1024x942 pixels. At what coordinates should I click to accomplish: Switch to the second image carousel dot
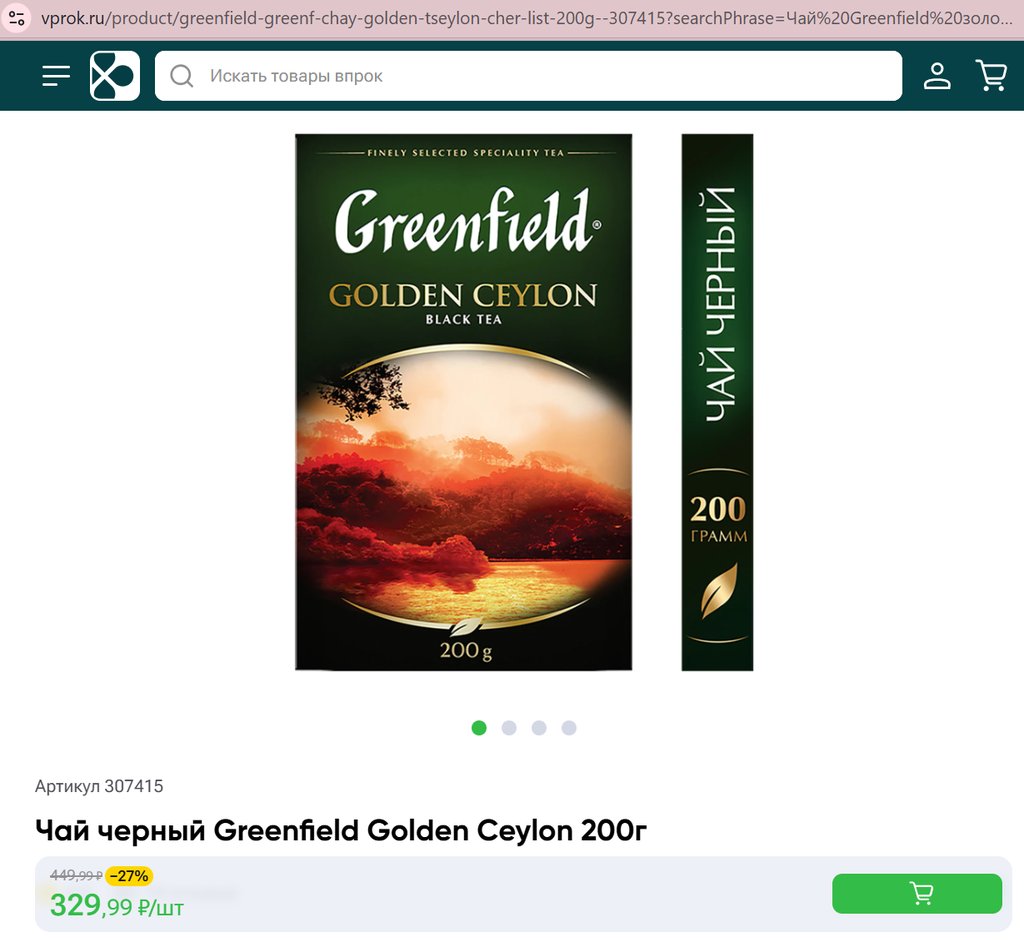509,728
